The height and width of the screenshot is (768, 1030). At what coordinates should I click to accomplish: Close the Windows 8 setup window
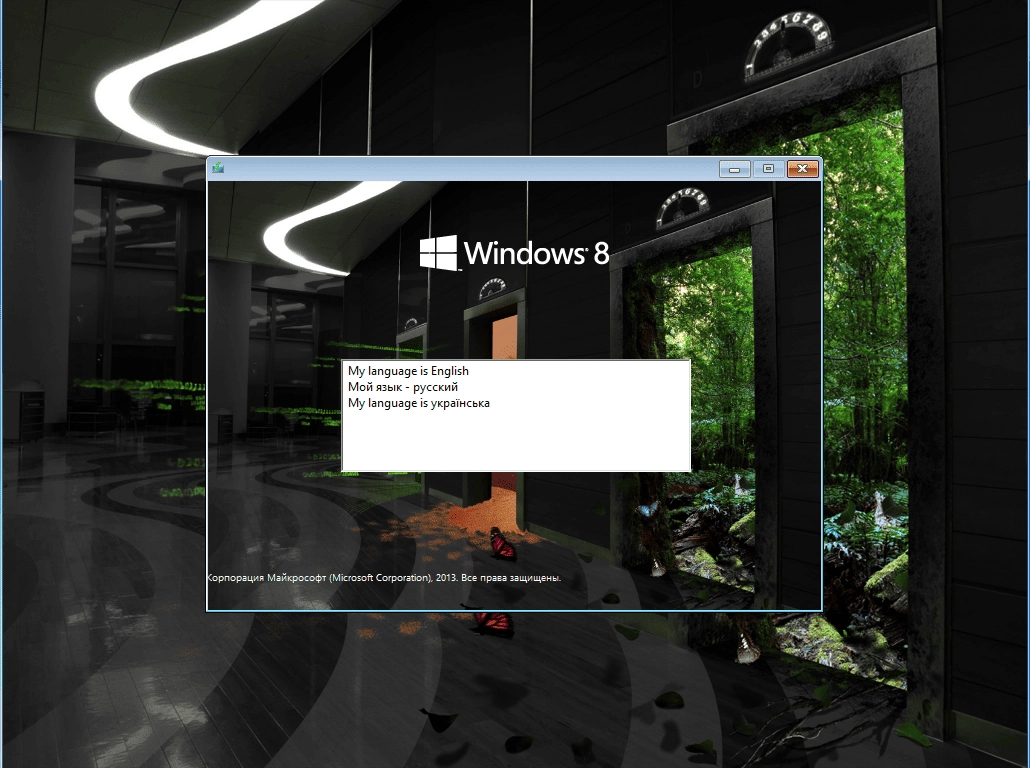pos(802,169)
